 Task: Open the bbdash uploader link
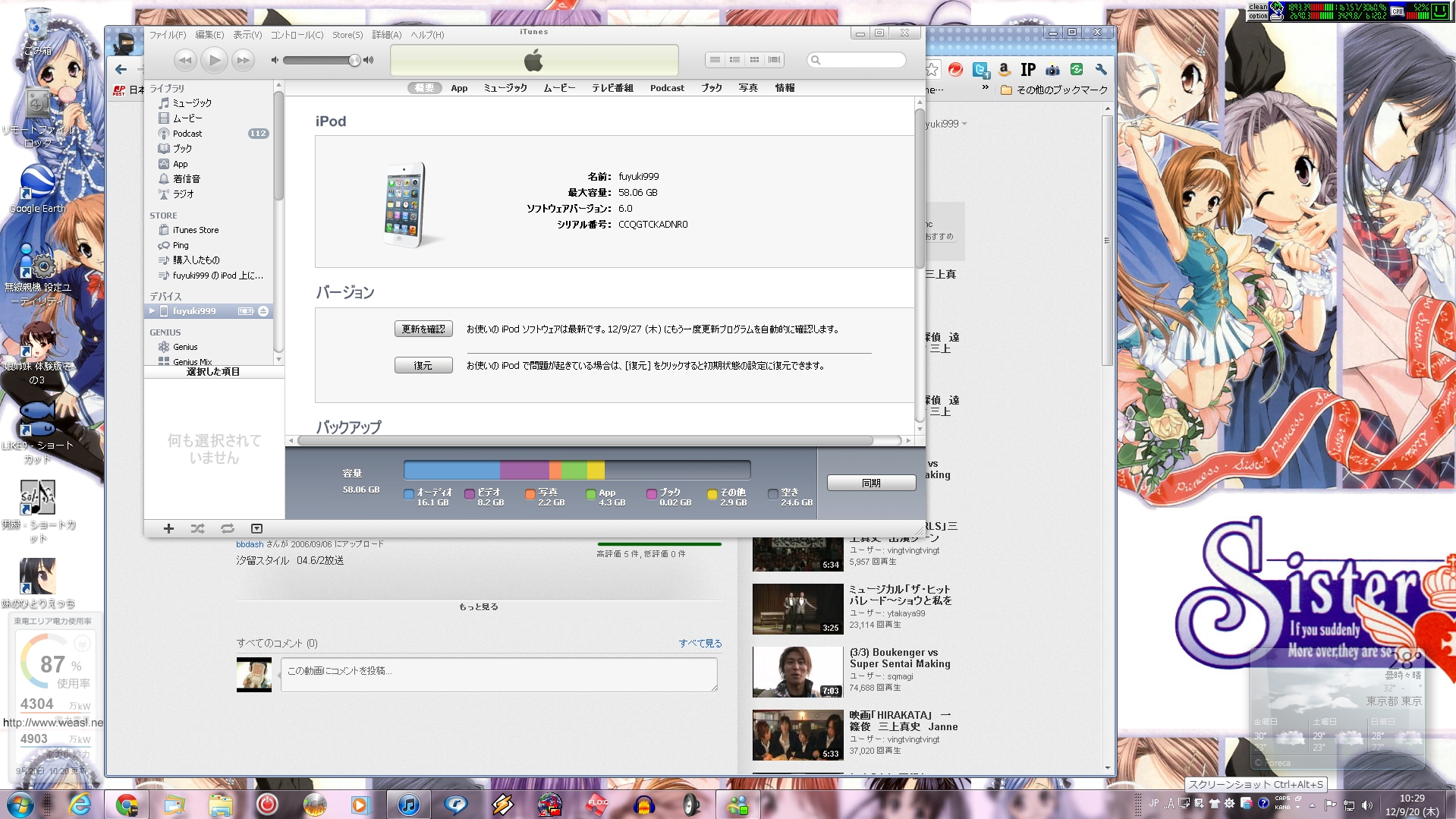[x=250, y=544]
